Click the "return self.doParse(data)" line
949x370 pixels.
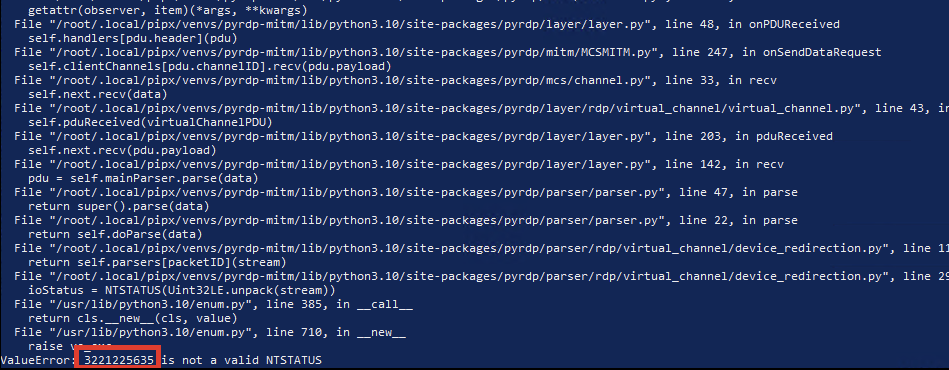coord(115,234)
